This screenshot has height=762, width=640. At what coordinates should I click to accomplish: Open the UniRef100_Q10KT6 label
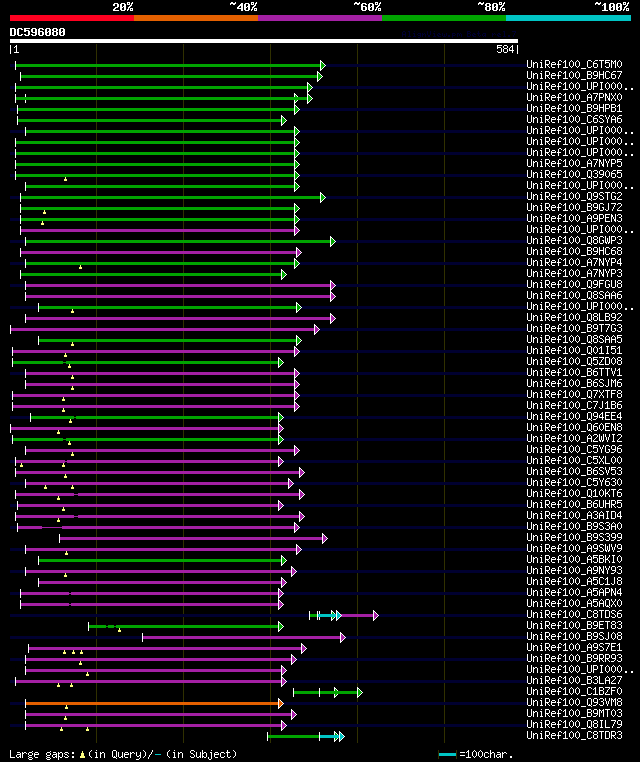(574, 493)
